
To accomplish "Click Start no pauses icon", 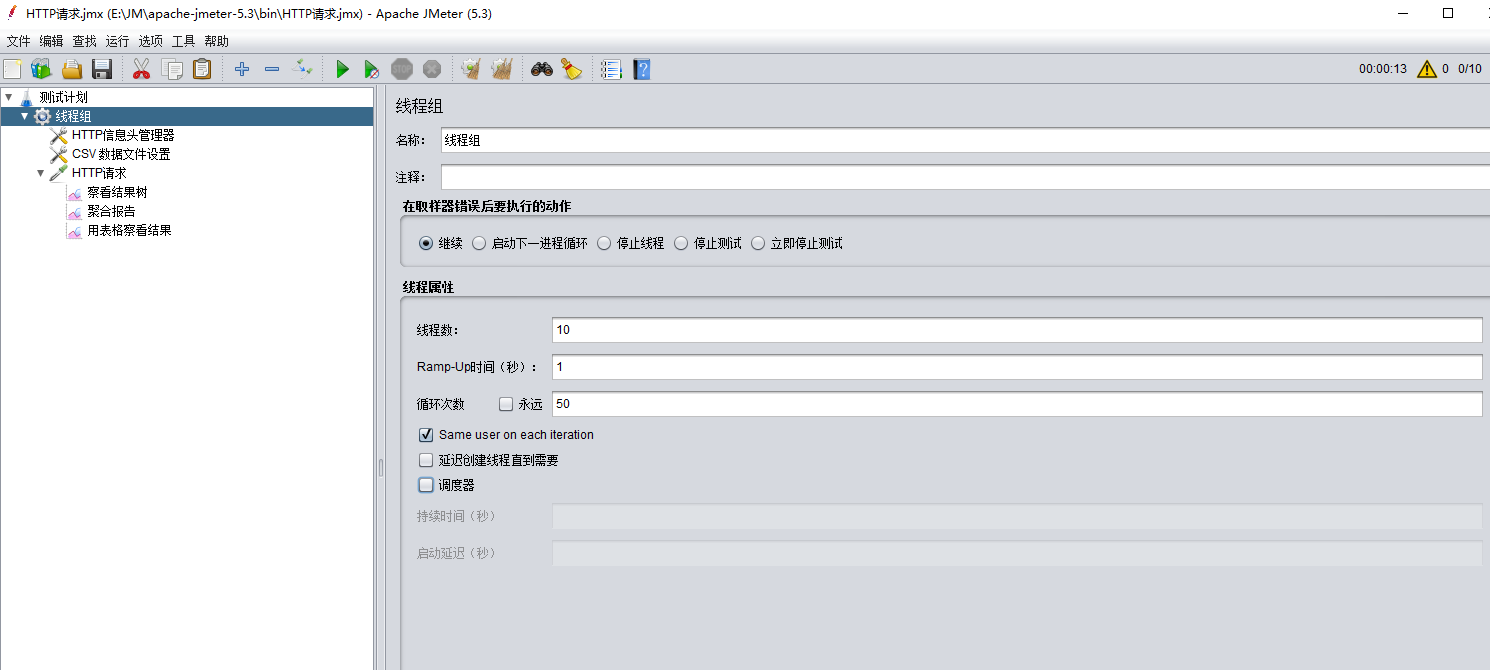I will (371, 69).
